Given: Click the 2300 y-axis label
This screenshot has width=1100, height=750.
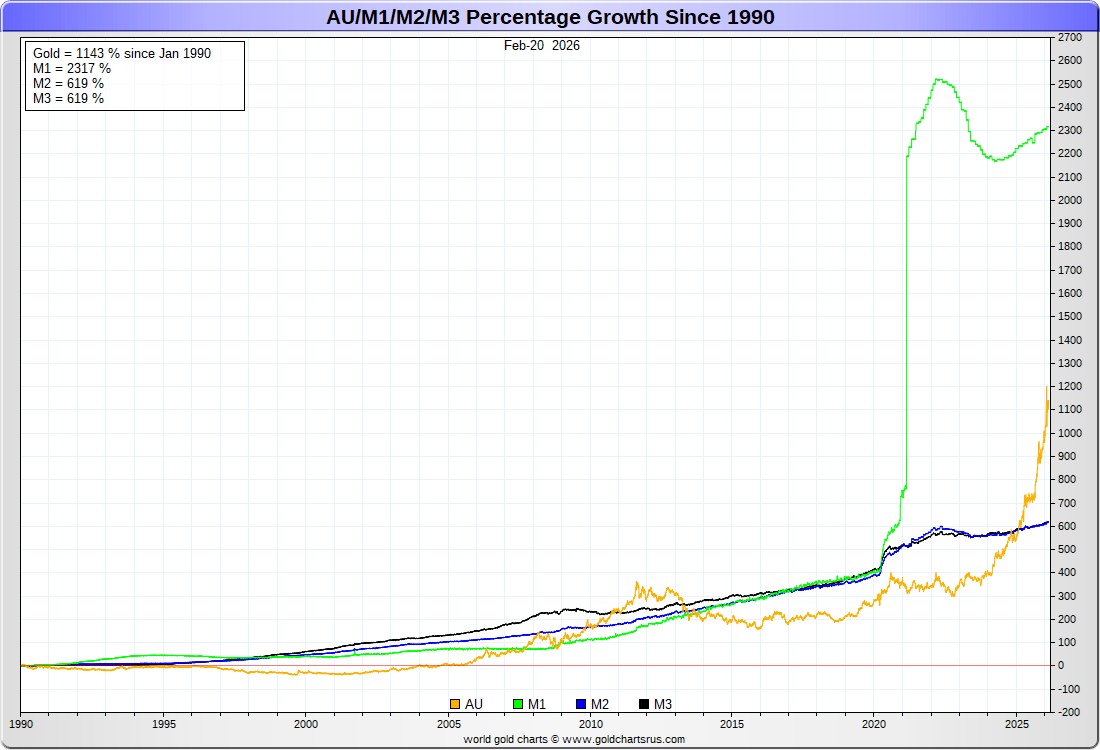Looking at the screenshot, I should (1070, 130).
